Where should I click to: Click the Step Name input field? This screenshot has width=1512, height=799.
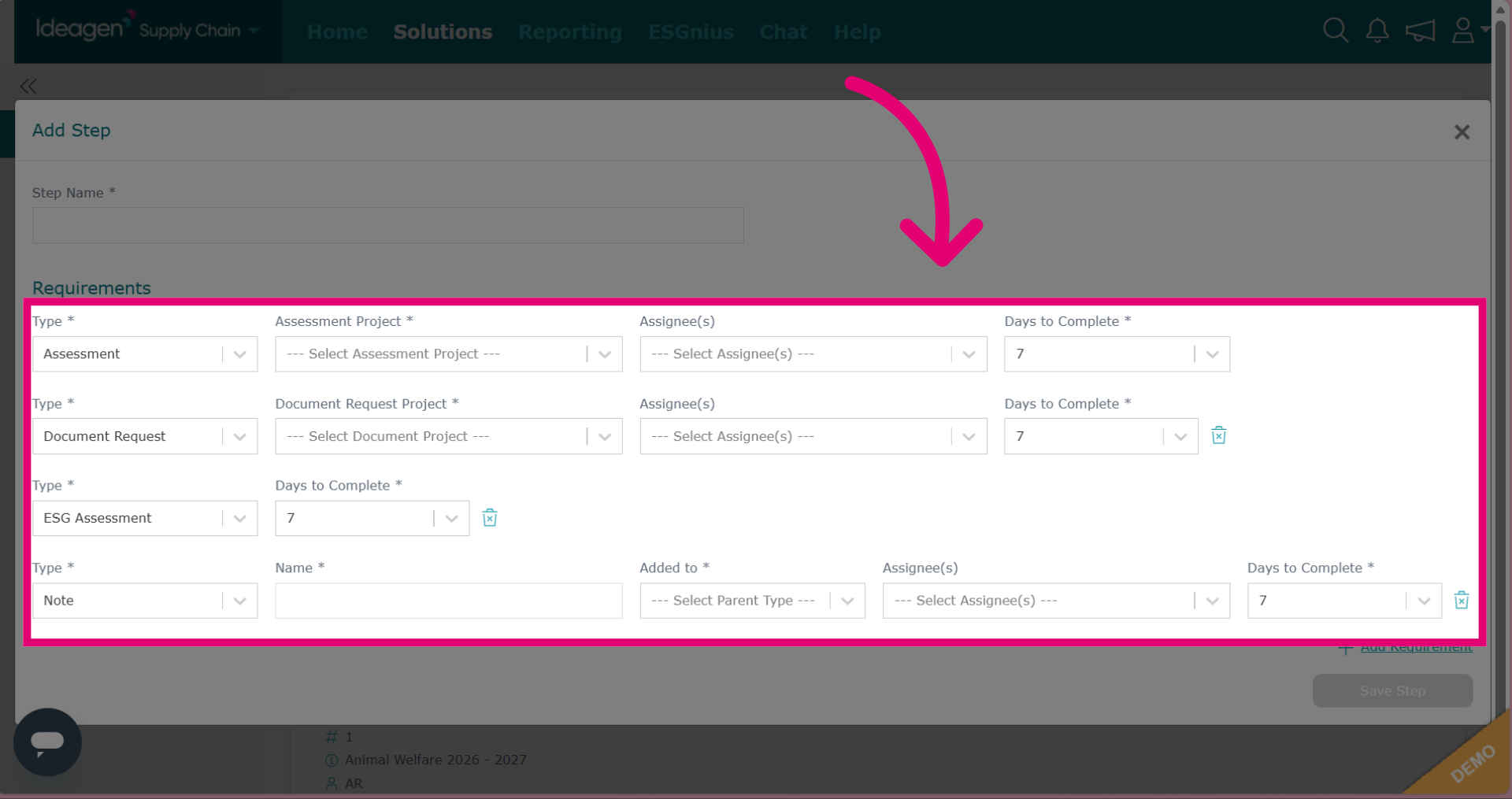387,225
